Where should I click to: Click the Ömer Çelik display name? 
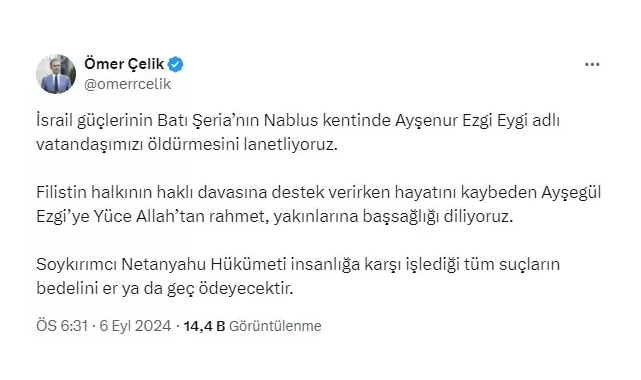click(124, 64)
